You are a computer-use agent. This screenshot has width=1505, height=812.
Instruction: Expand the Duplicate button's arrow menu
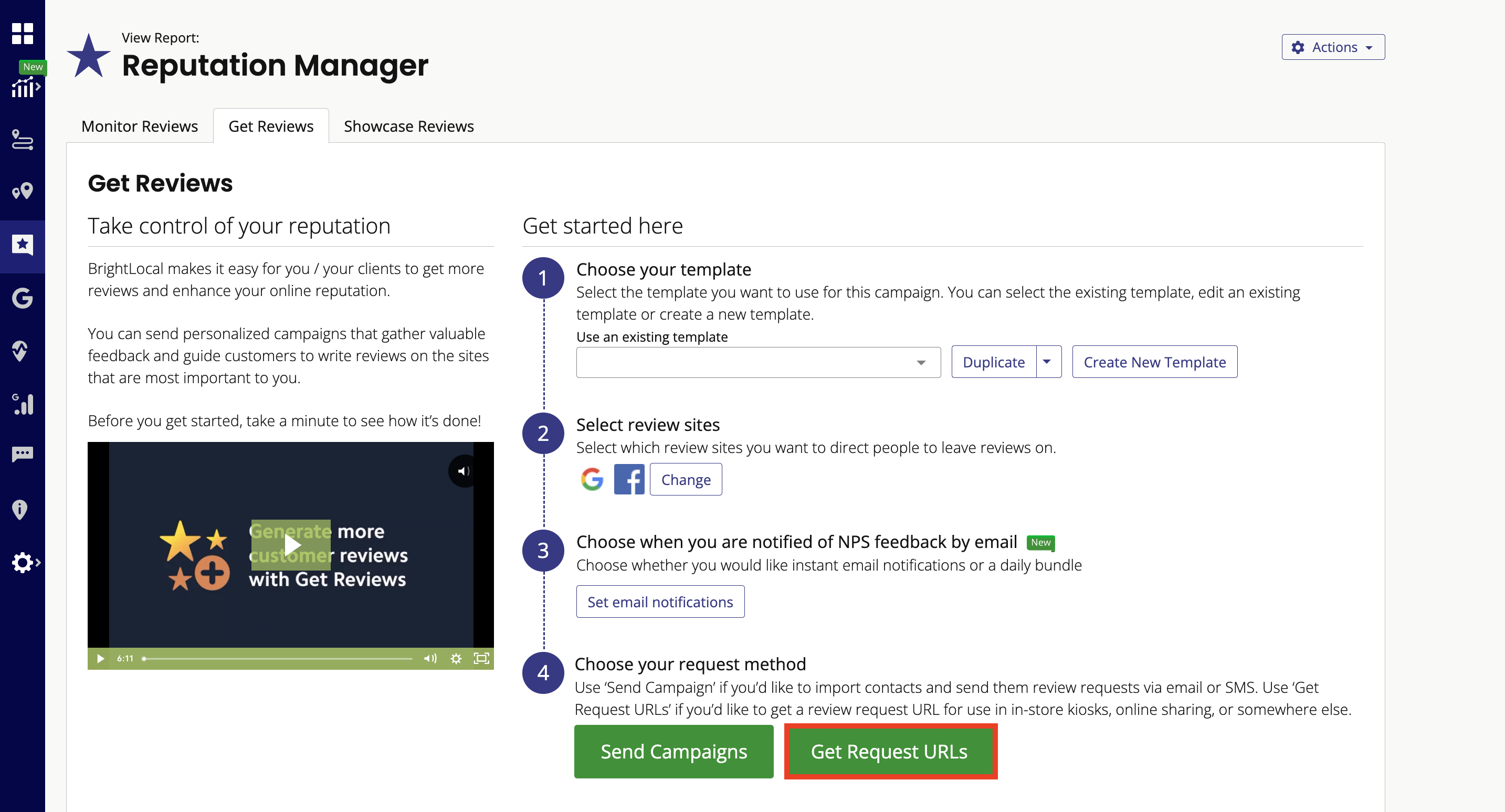coord(1048,362)
